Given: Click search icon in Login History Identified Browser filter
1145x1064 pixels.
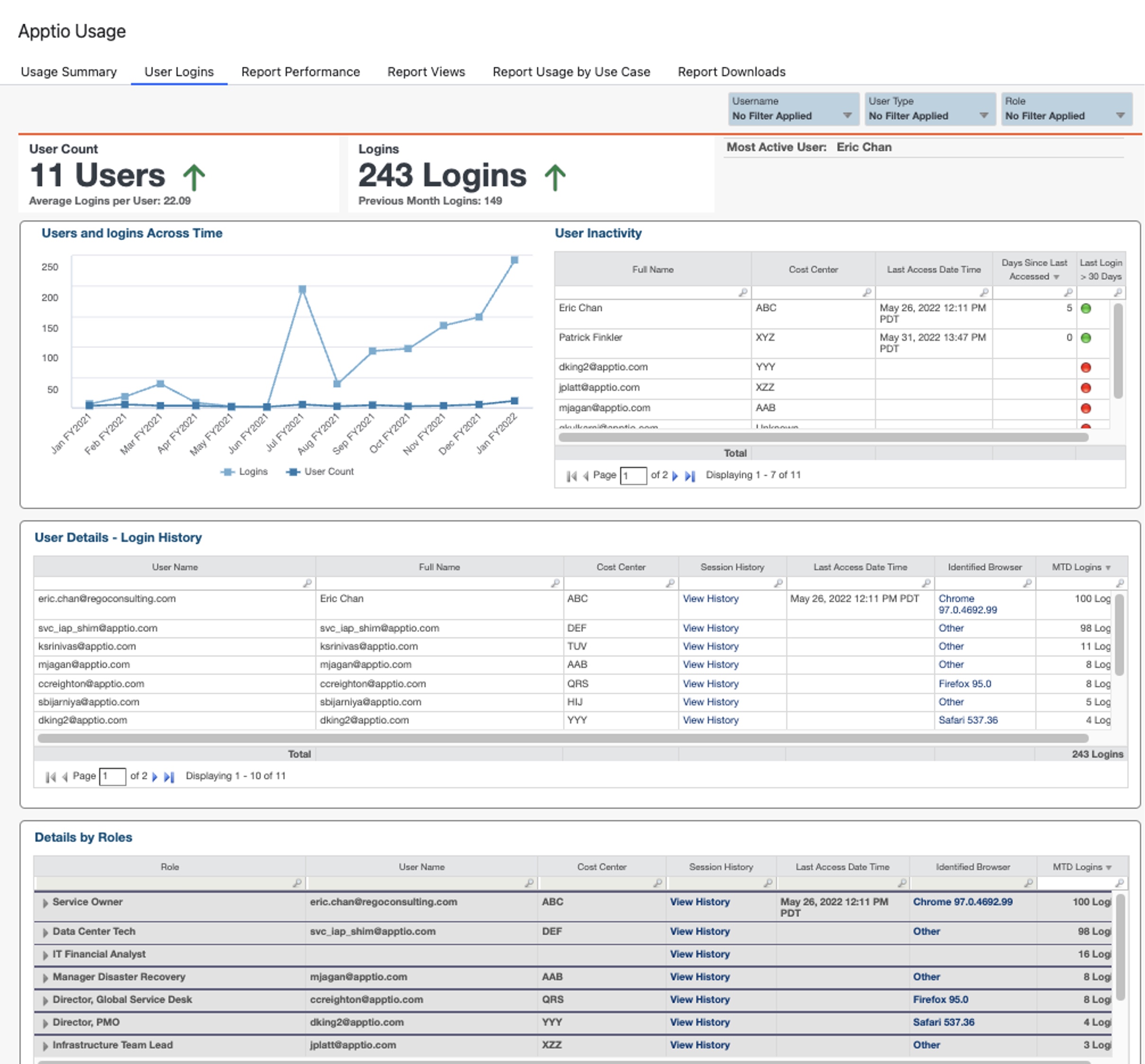Looking at the screenshot, I should (x=1027, y=583).
